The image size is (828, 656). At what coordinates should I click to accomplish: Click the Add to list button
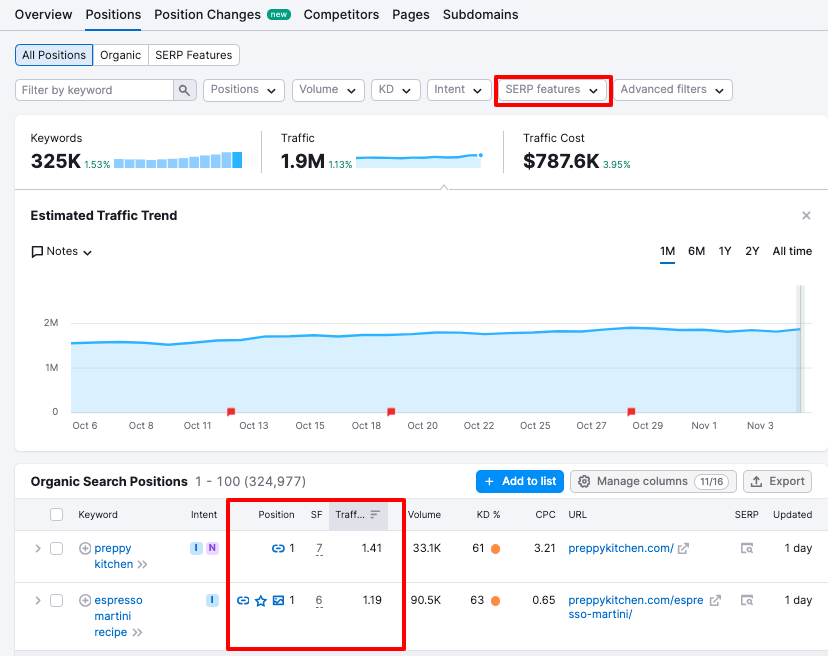click(520, 481)
